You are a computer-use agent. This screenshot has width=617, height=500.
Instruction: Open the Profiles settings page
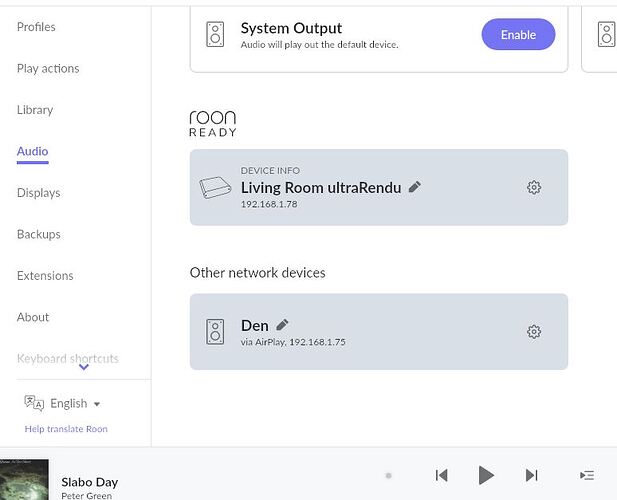tap(36, 27)
